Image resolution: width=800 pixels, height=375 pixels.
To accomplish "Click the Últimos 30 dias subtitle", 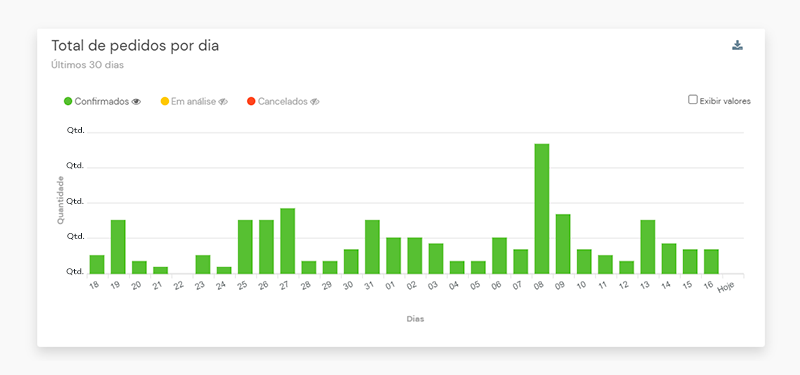I will coord(88,65).
